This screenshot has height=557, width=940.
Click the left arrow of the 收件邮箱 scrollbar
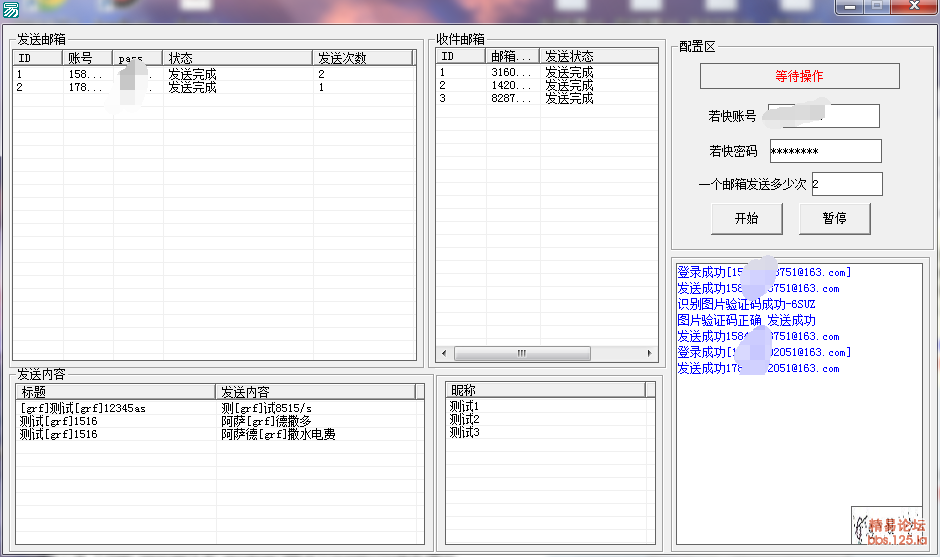[x=444, y=354]
